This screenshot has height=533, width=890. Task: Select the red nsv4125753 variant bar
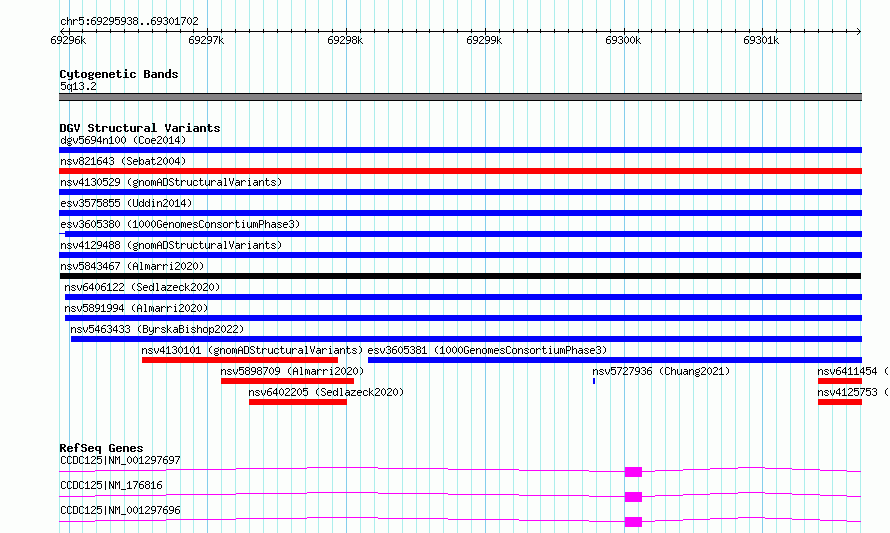click(x=840, y=402)
